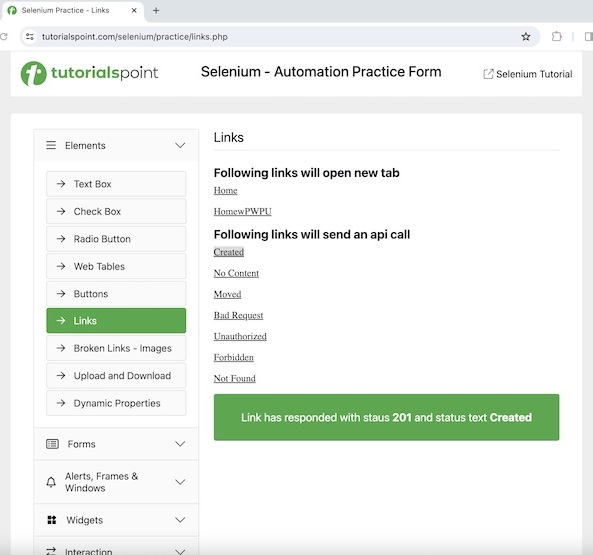Click the Created api link

[228, 252]
